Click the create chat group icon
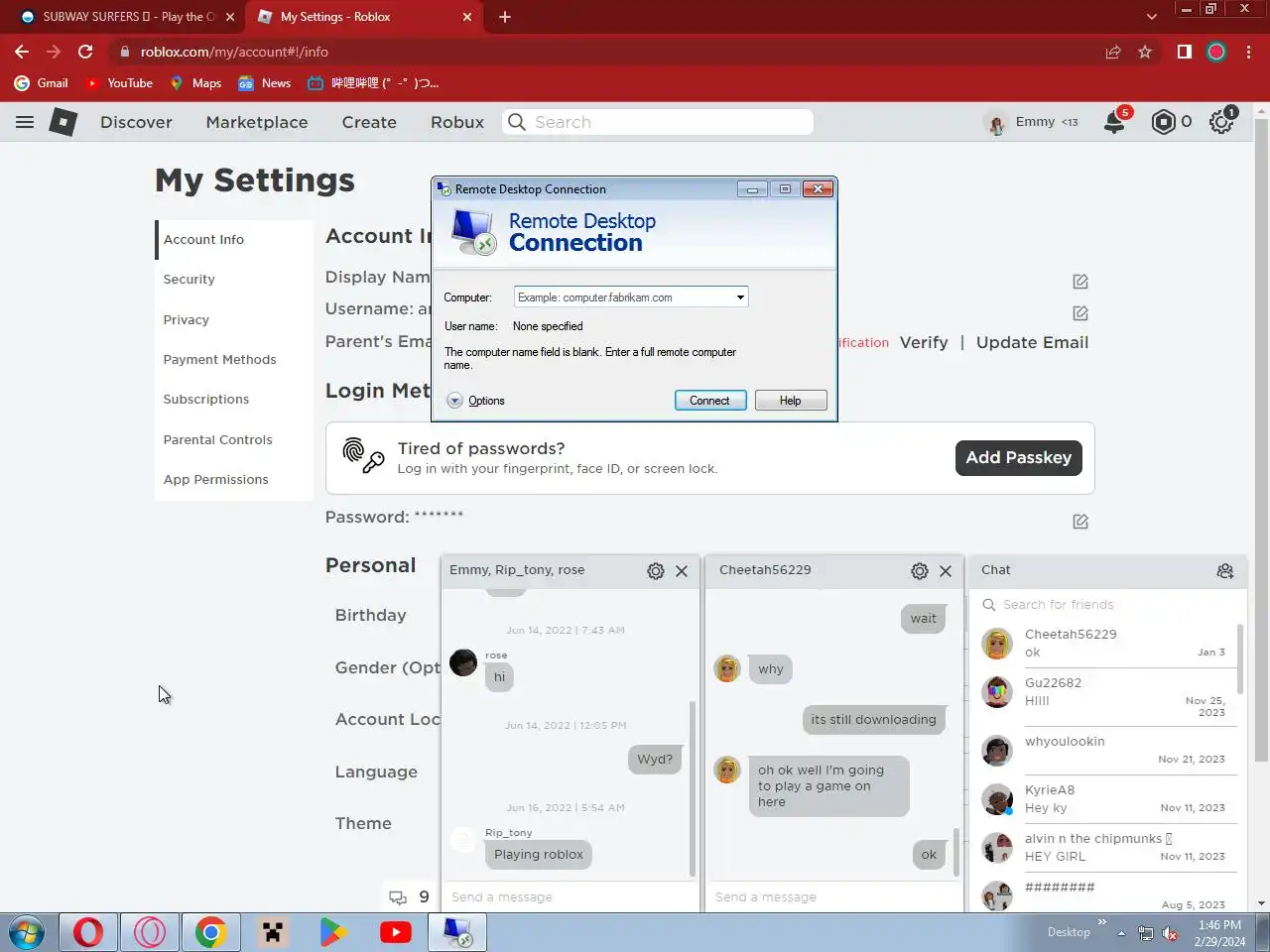 [x=1225, y=571]
